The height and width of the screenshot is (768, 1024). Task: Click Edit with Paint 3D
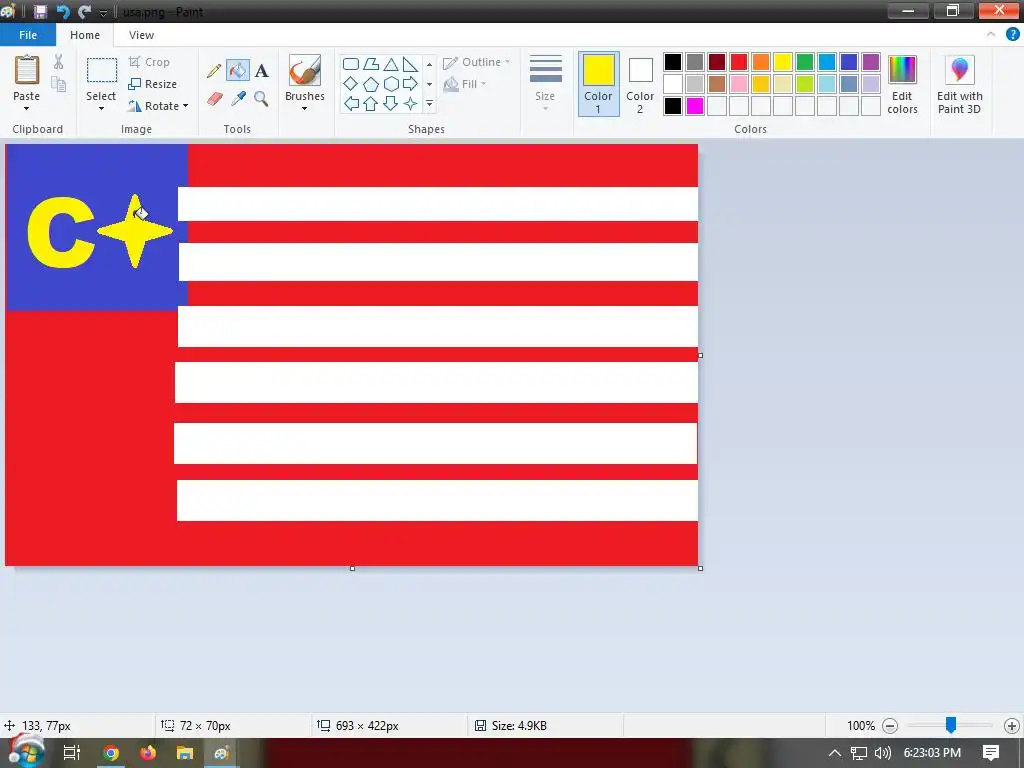pos(959,85)
